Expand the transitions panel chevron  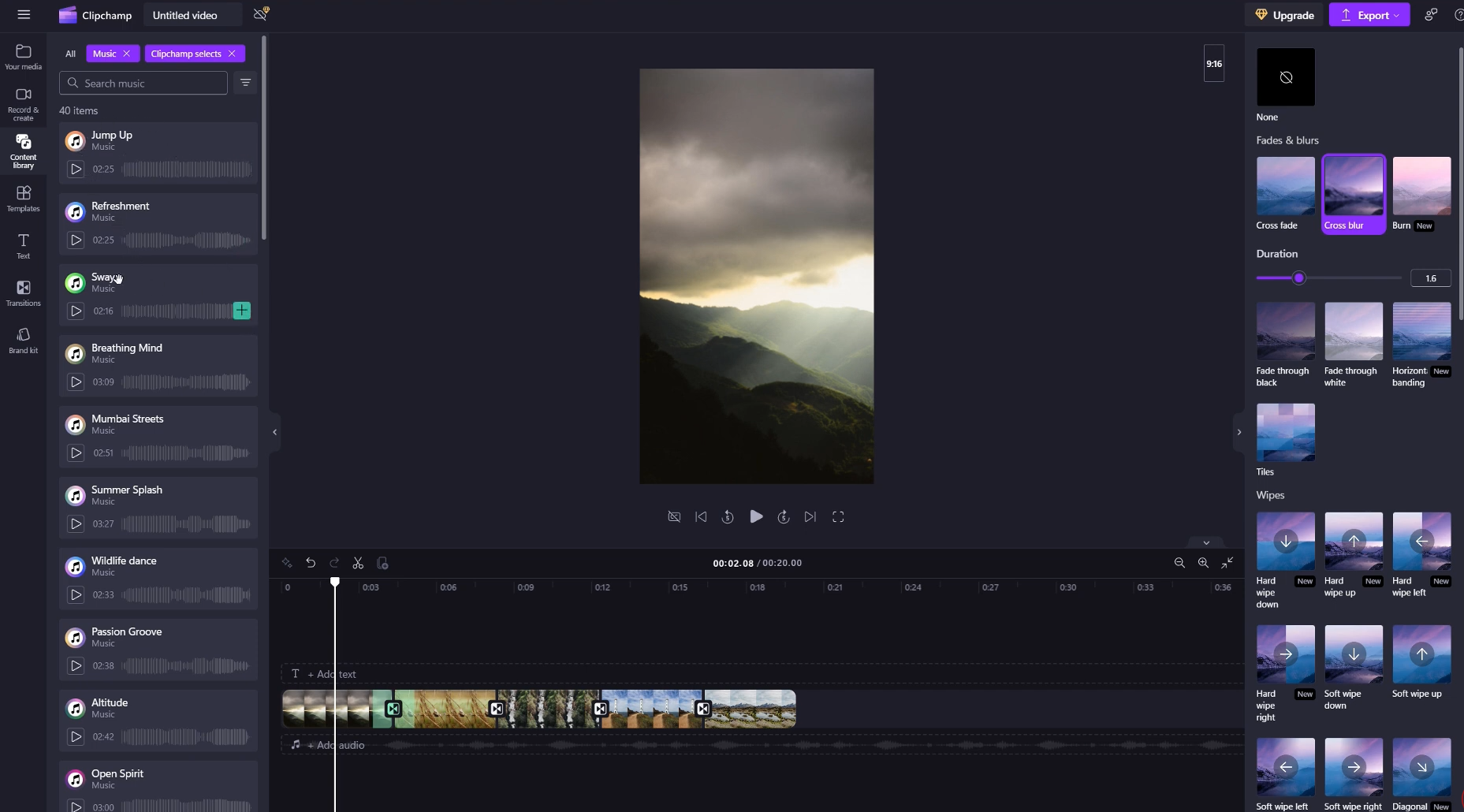pos(1239,431)
